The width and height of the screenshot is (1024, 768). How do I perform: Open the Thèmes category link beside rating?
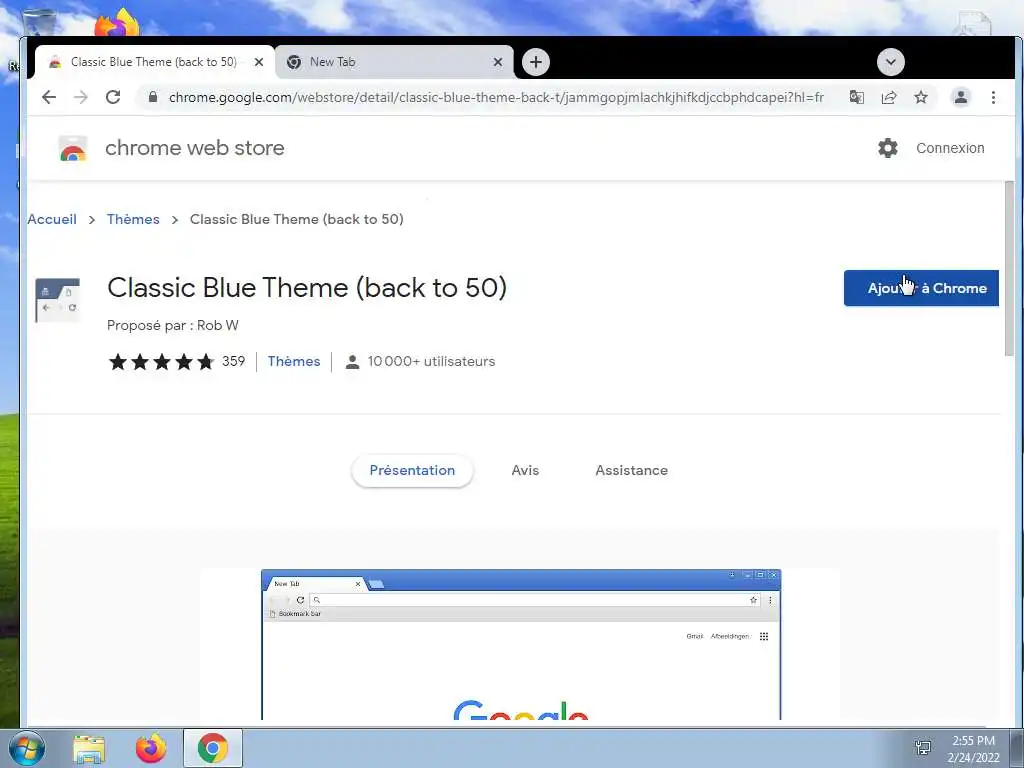click(x=294, y=362)
